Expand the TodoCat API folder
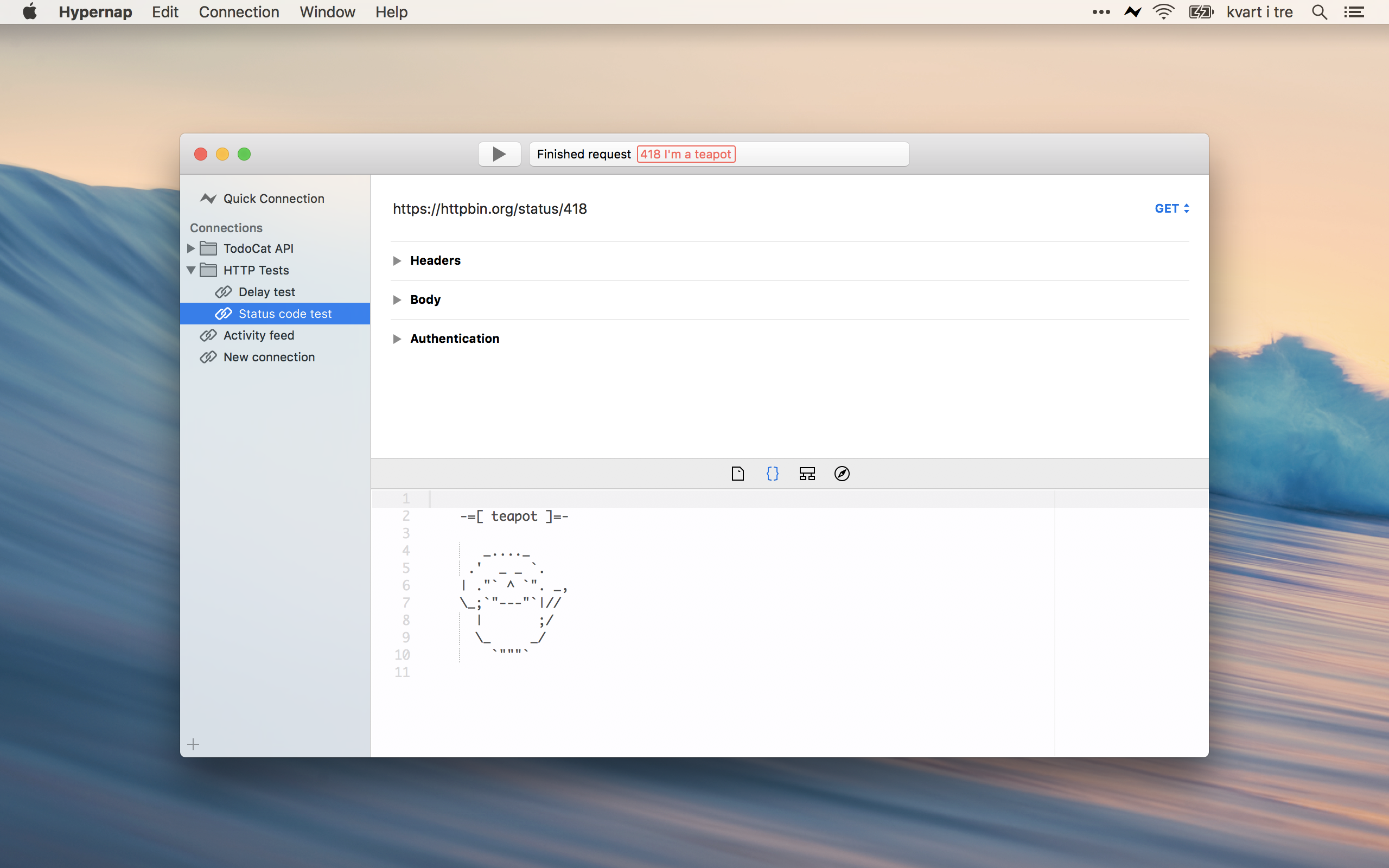1389x868 pixels. (x=191, y=248)
